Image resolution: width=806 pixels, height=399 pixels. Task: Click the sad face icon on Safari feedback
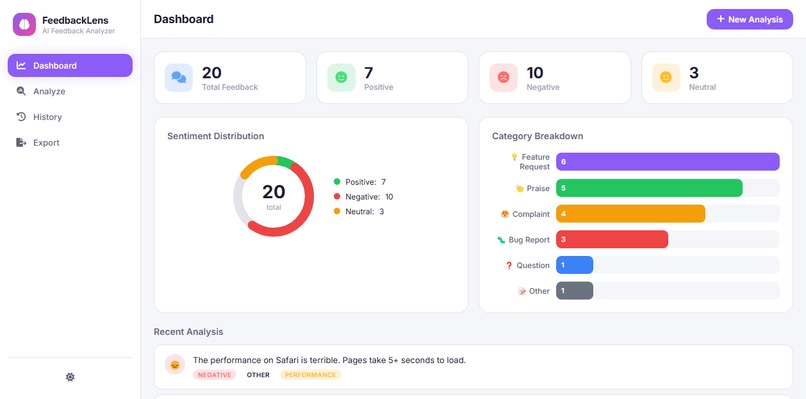coord(175,365)
